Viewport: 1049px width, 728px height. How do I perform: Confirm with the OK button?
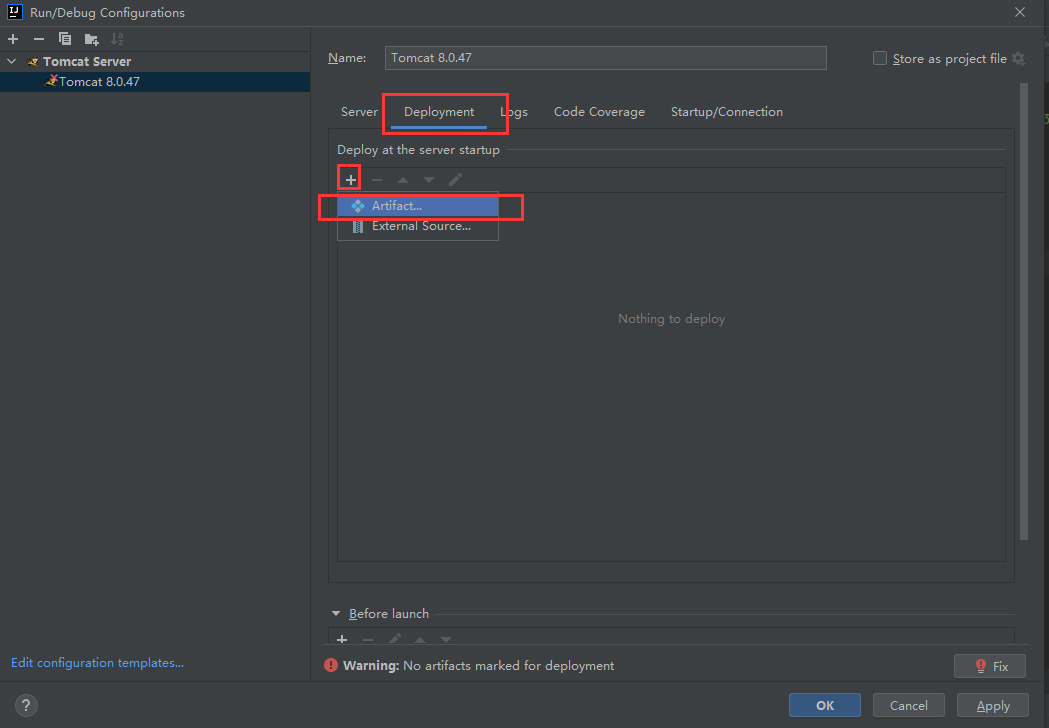point(825,705)
